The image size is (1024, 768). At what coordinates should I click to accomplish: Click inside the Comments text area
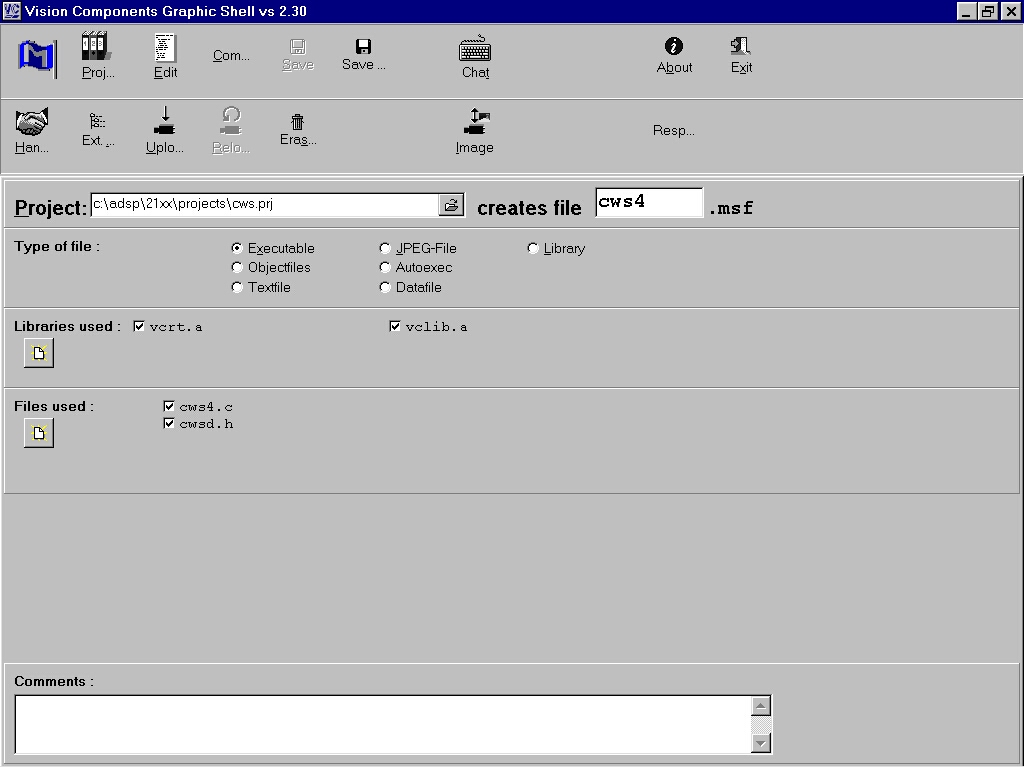pos(383,724)
